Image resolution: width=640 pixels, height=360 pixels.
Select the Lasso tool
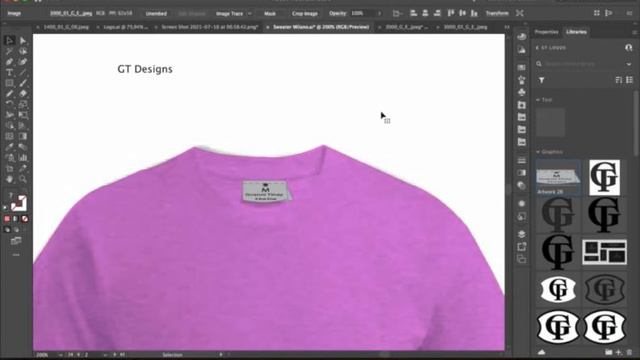point(23,51)
